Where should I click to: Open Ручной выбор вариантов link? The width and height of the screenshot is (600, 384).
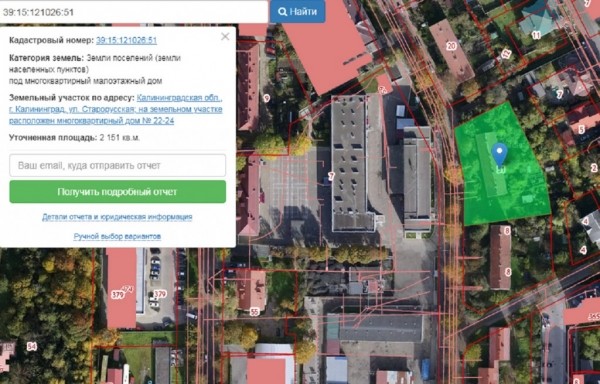tap(117, 236)
